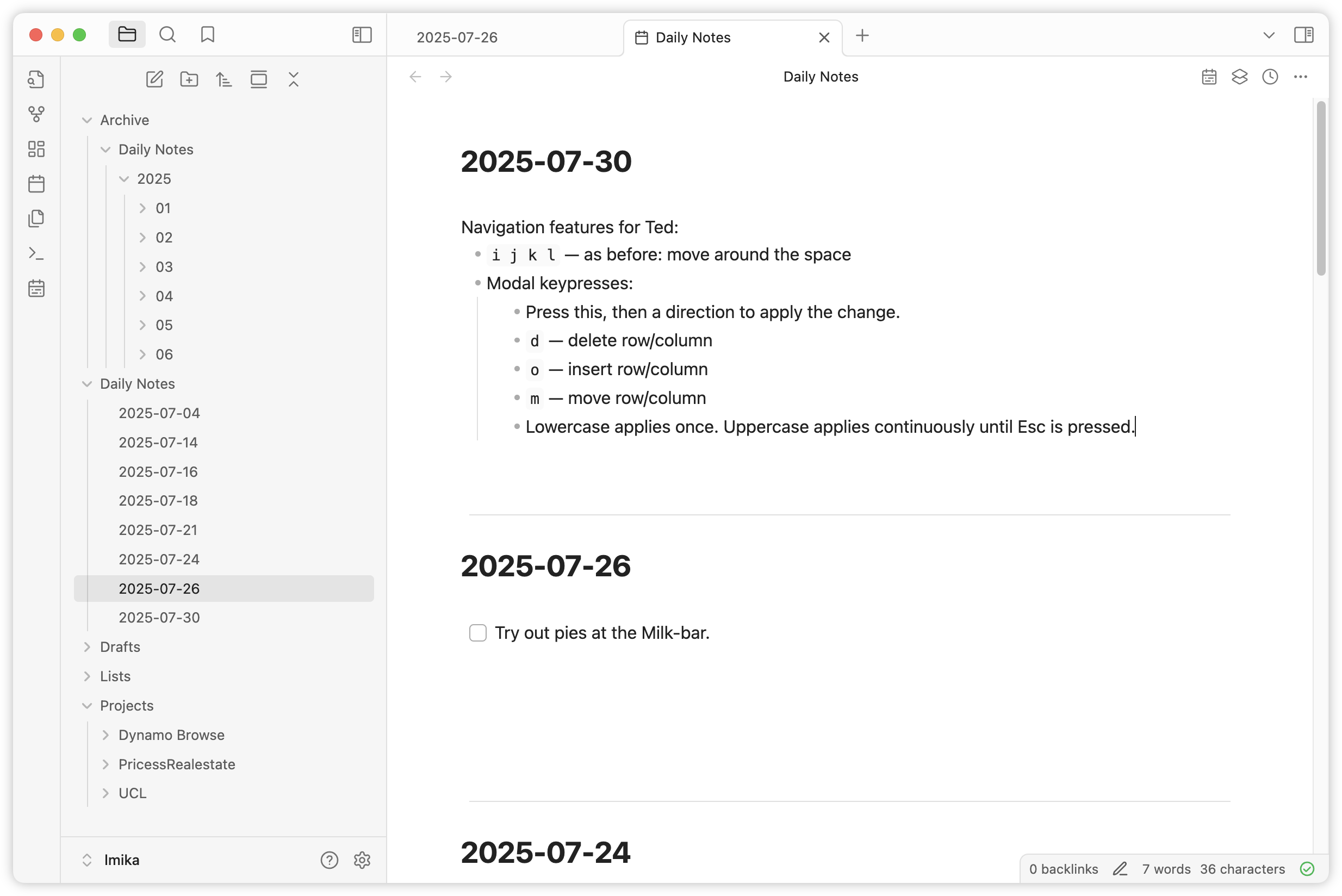Open a new tab with plus button
1342x896 pixels.
point(862,35)
